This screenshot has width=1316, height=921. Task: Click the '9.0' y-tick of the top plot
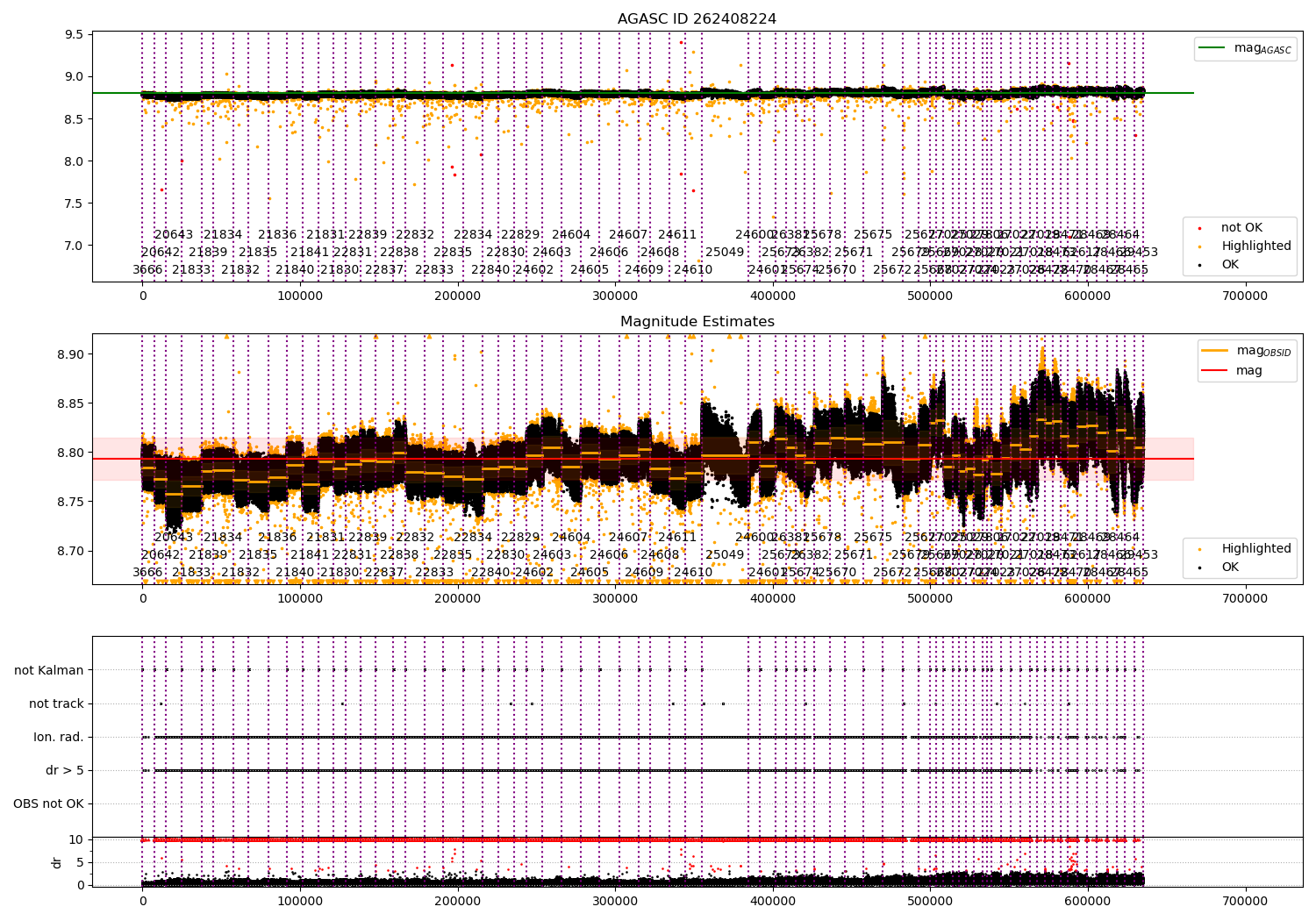click(x=75, y=77)
